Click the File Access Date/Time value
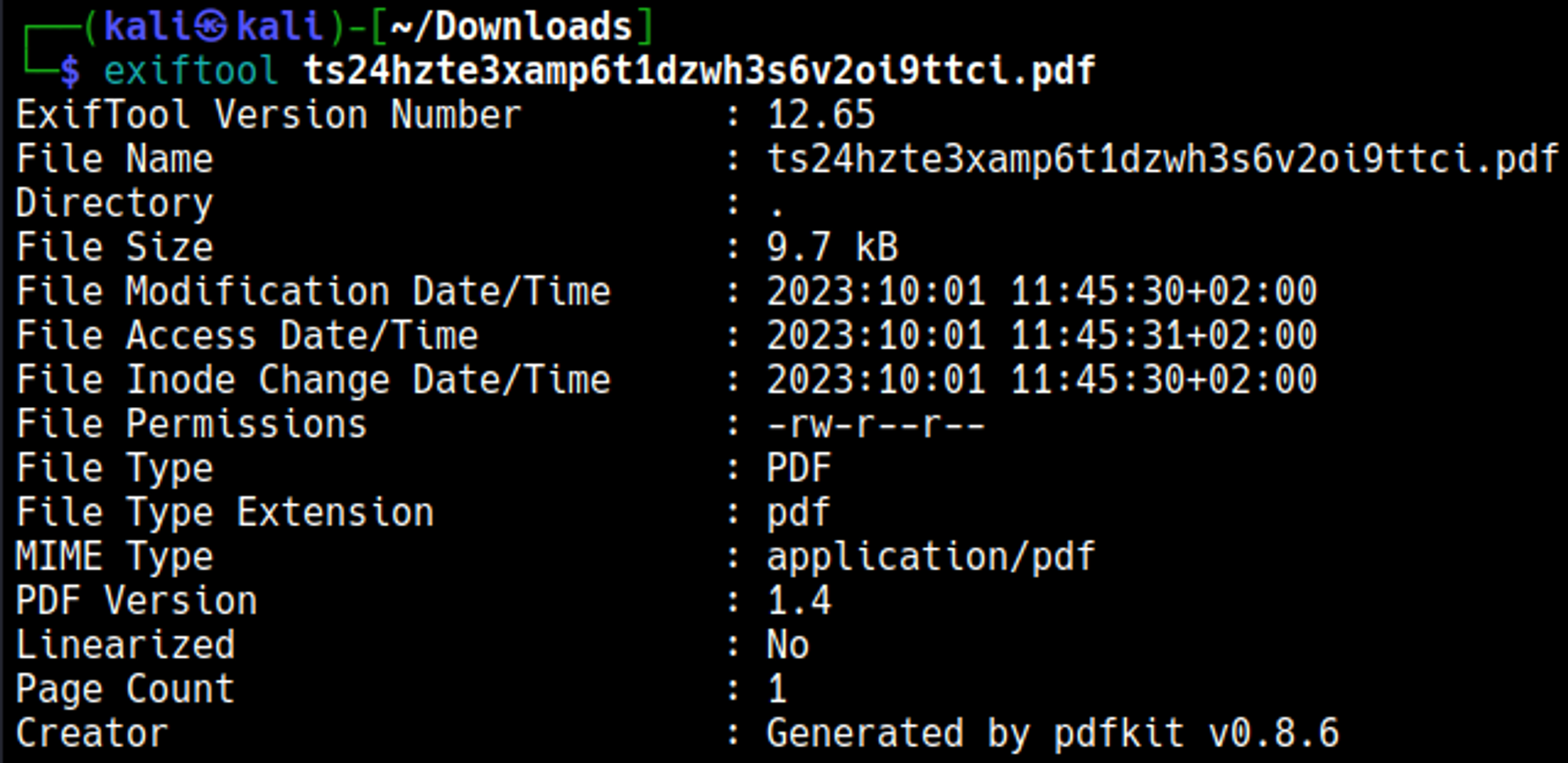Screen dimensions: 1568x763 coord(1041,336)
